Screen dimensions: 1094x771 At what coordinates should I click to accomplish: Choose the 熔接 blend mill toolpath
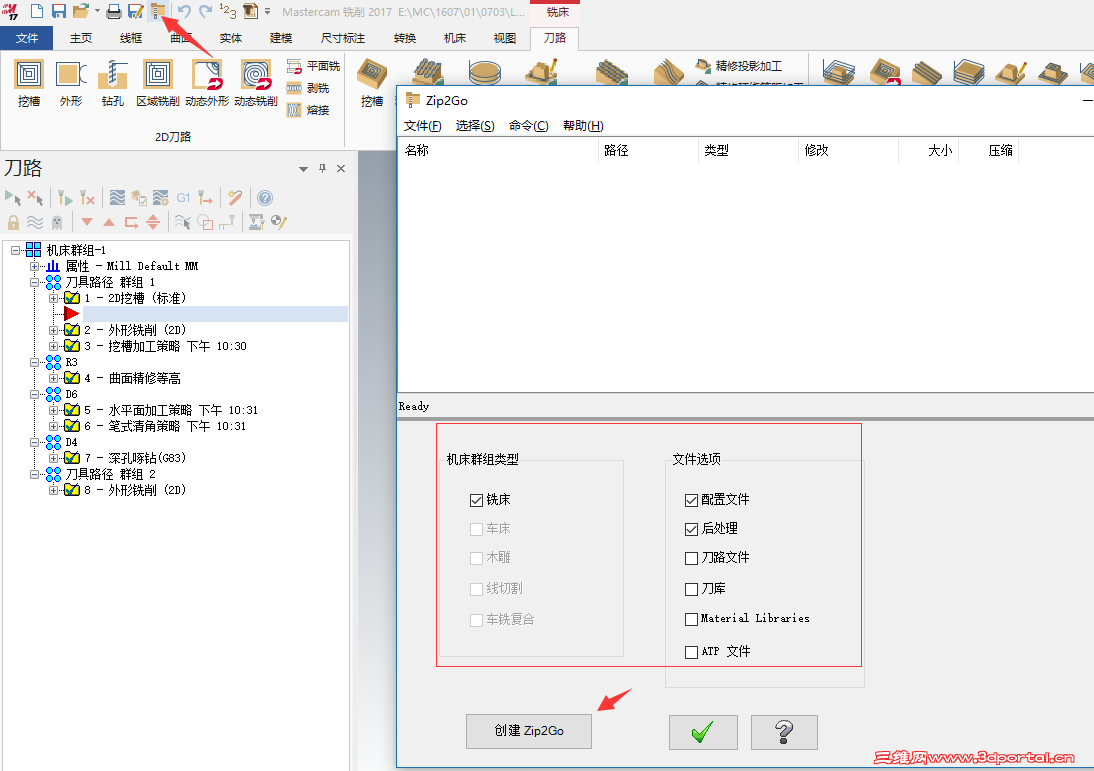[308, 110]
